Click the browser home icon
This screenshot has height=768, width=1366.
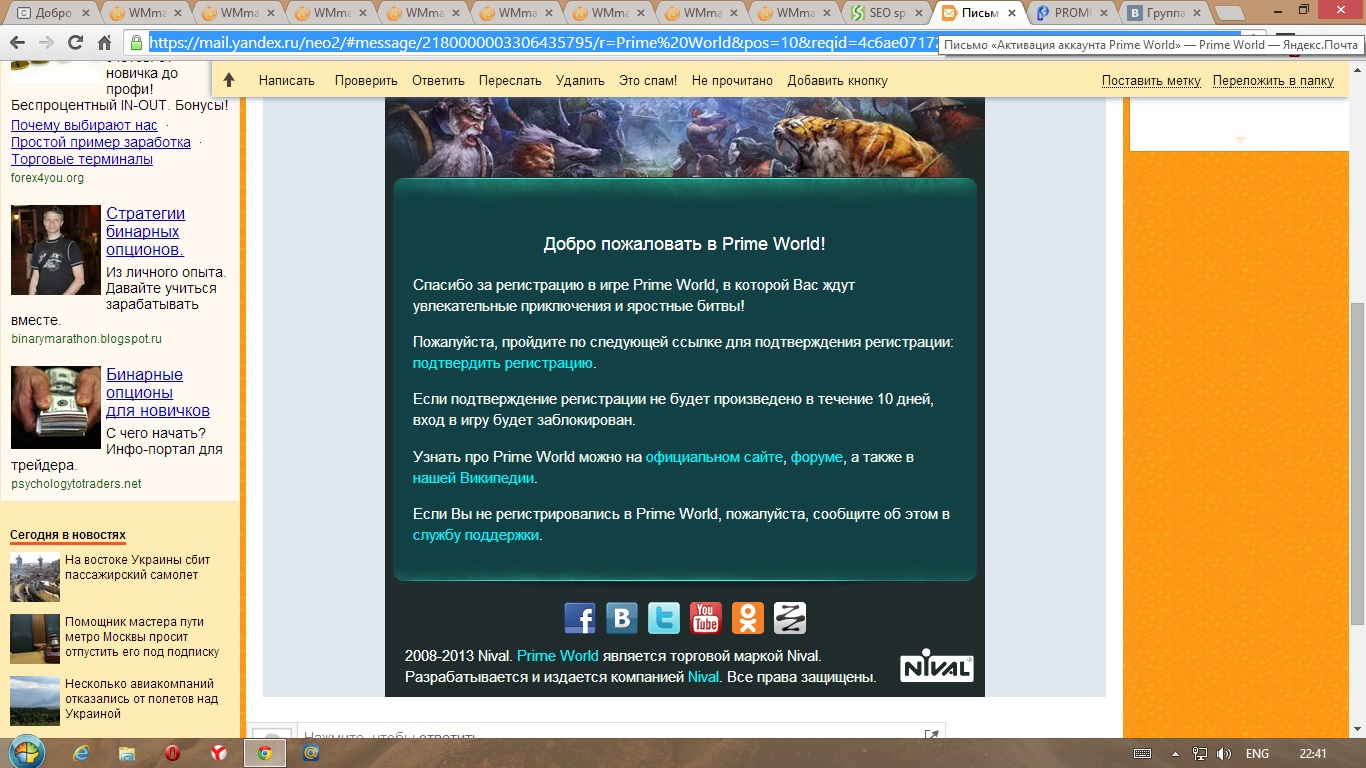104,43
